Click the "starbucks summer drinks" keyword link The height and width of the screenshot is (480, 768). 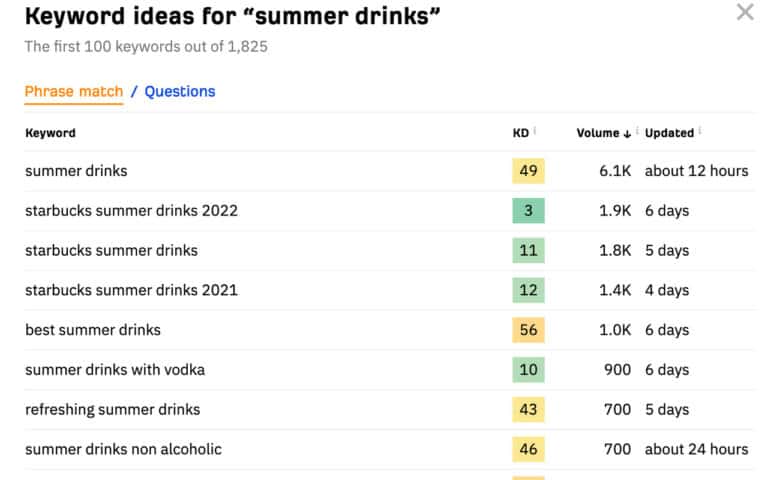[111, 250]
